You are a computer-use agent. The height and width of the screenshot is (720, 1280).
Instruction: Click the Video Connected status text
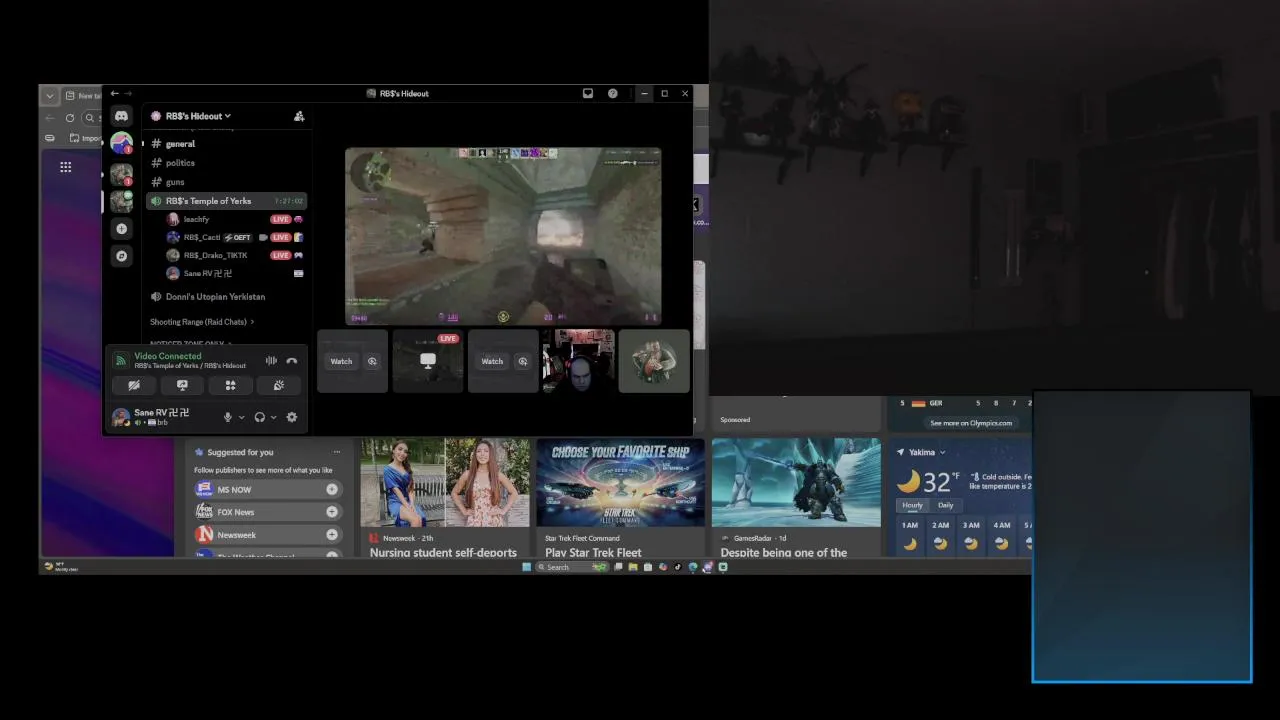[168, 356]
